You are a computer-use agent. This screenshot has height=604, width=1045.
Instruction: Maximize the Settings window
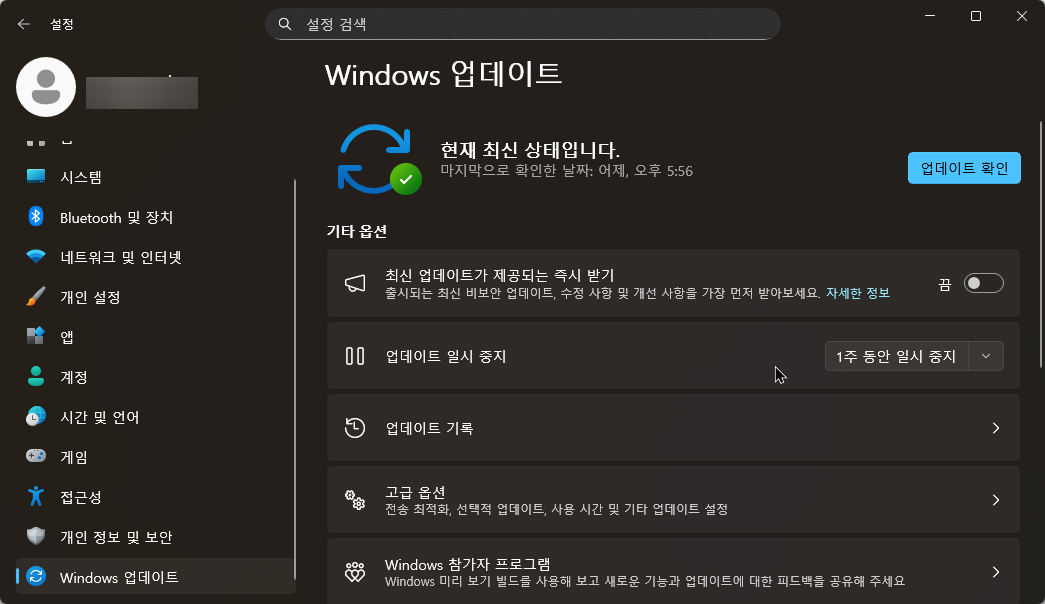pyautogui.click(x=976, y=16)
